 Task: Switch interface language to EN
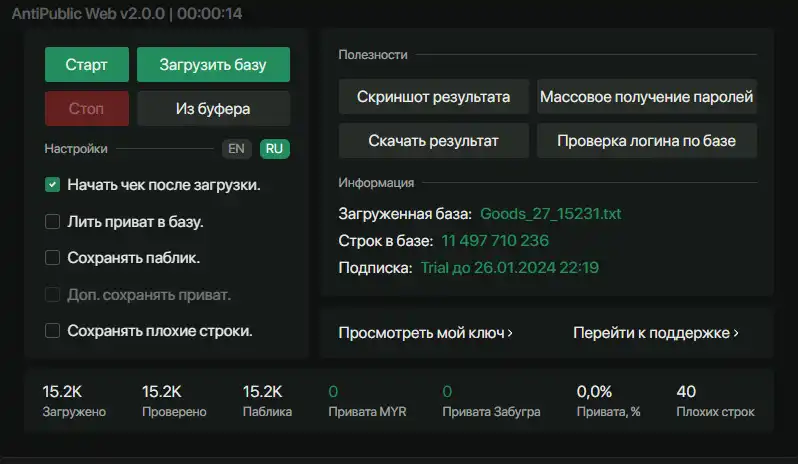[236, 149]
